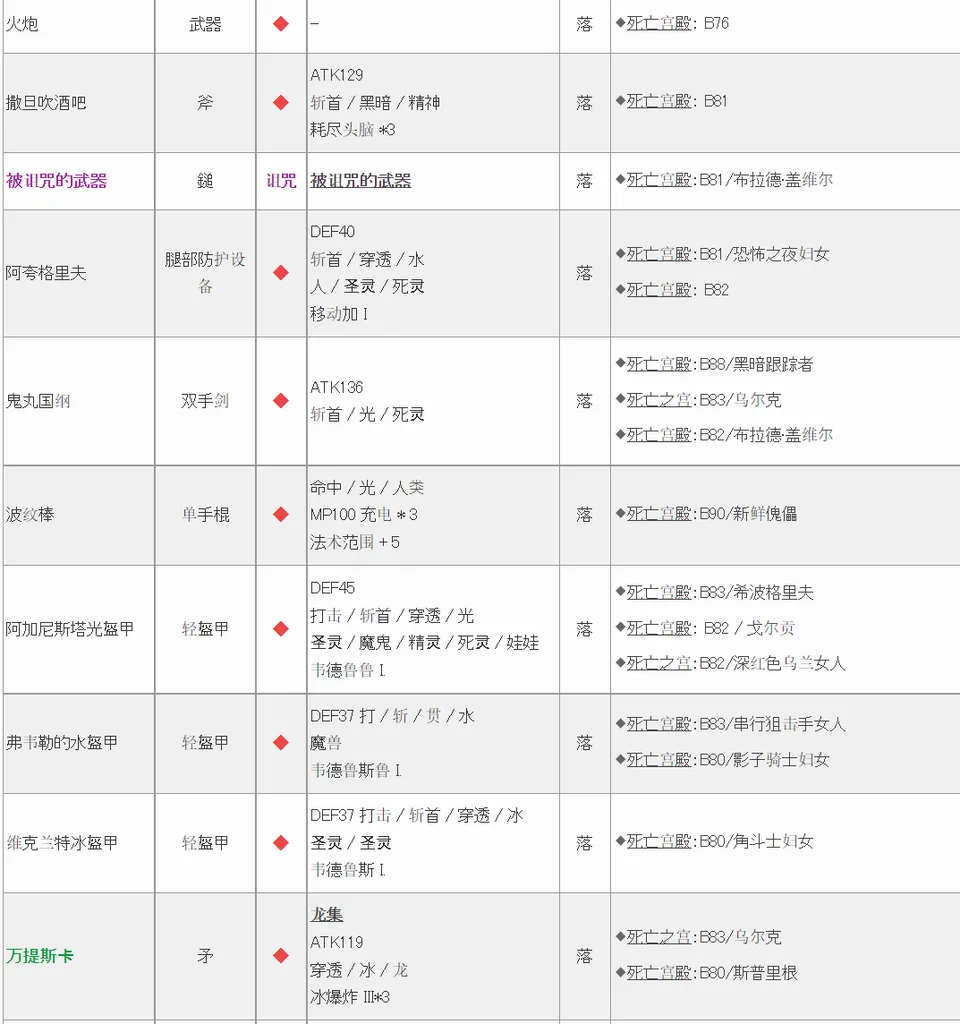The width and height of the screenshot is (960, 1024).
Task: Click the 冰爆炸 III*3 effect text
Action: (x=350, y=997)
